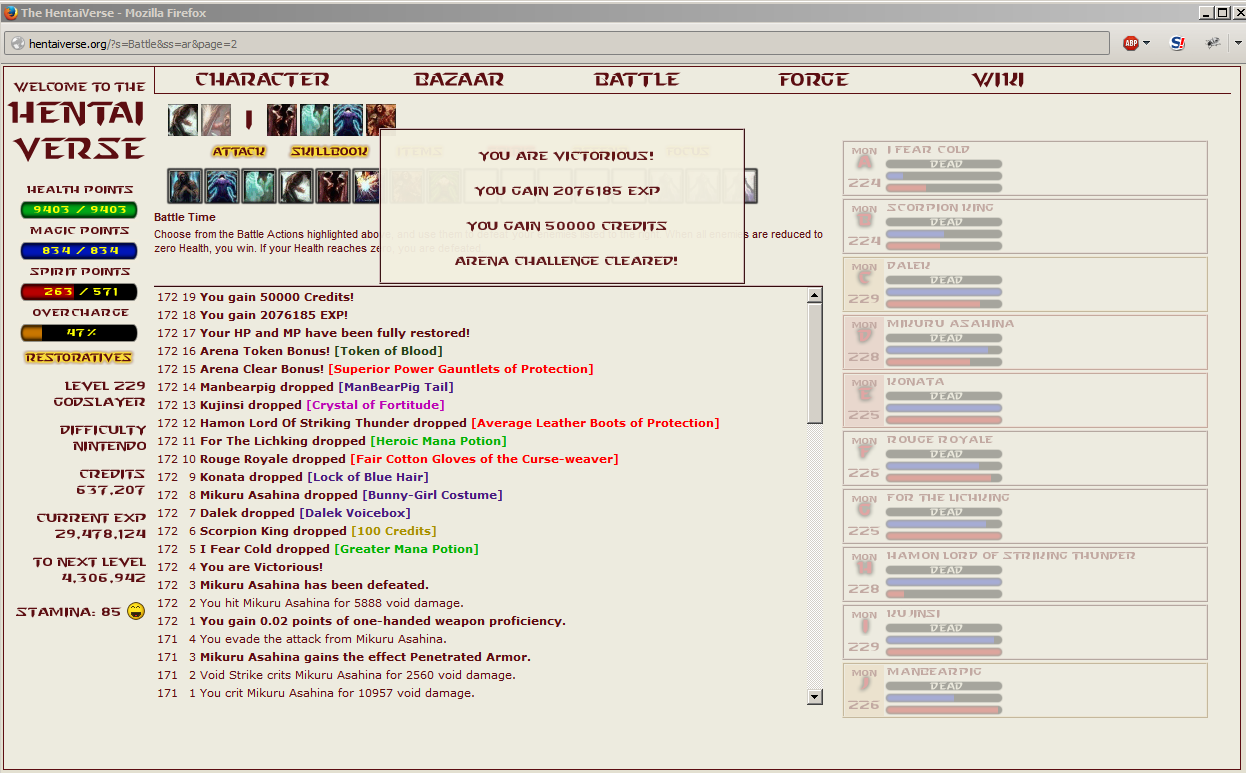Click the battle log scroll-up arrow
1246x773 pixels.
(814, 295)
